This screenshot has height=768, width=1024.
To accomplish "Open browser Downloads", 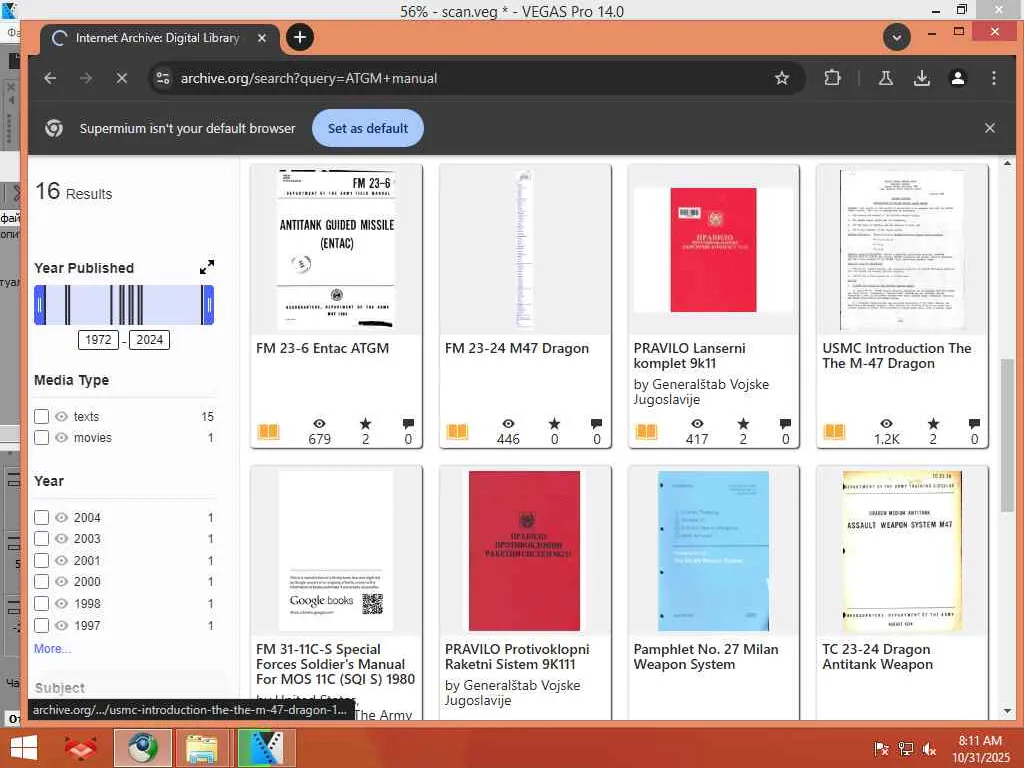I will pyautogui.click(x=921, y=78).
